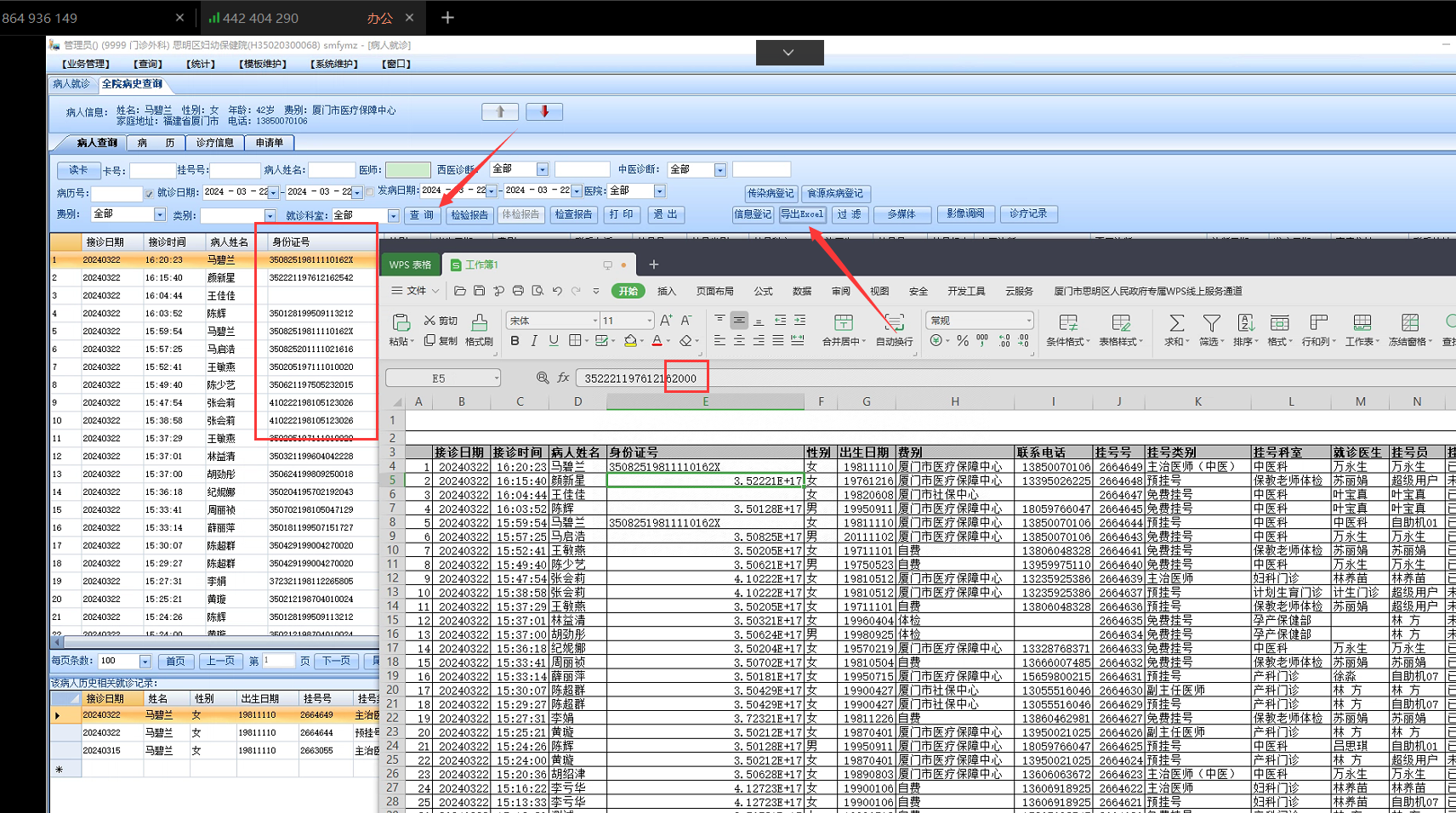Click the 导出Excel button
1456x813 pixels.
[x=802, y=214]
